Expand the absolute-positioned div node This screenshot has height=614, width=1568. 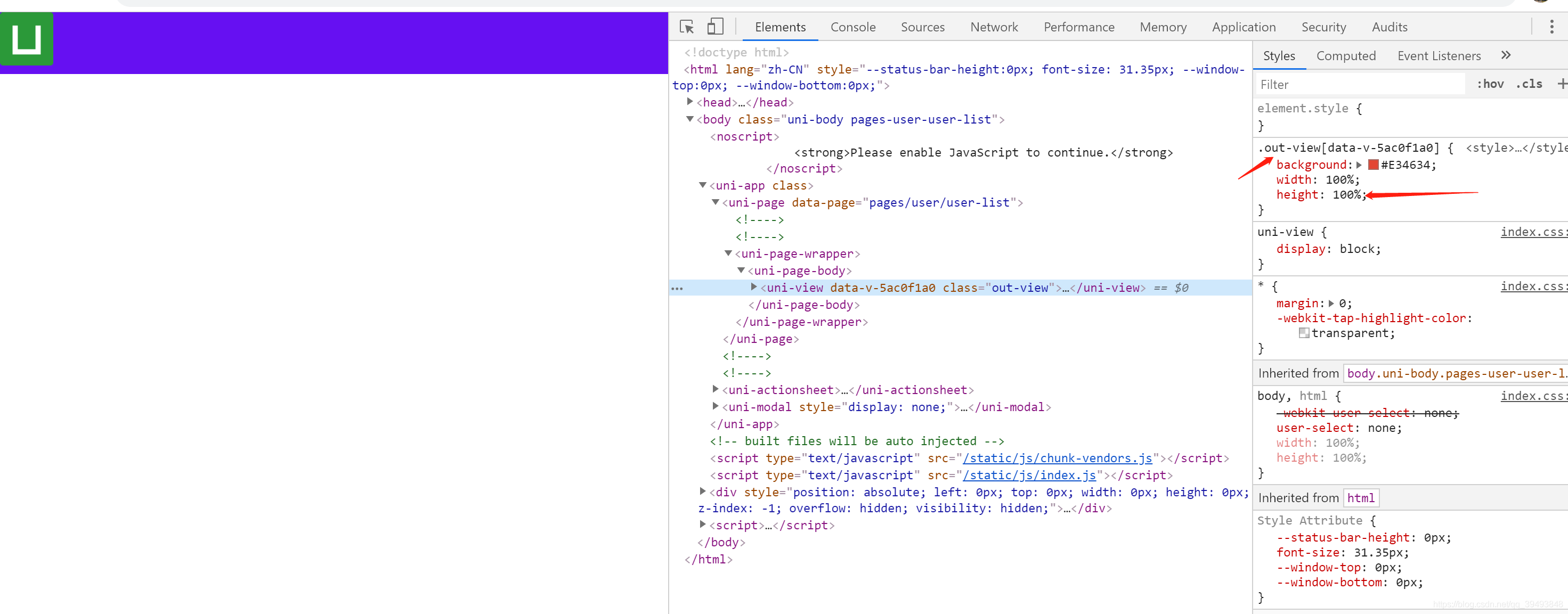[702, 491]
